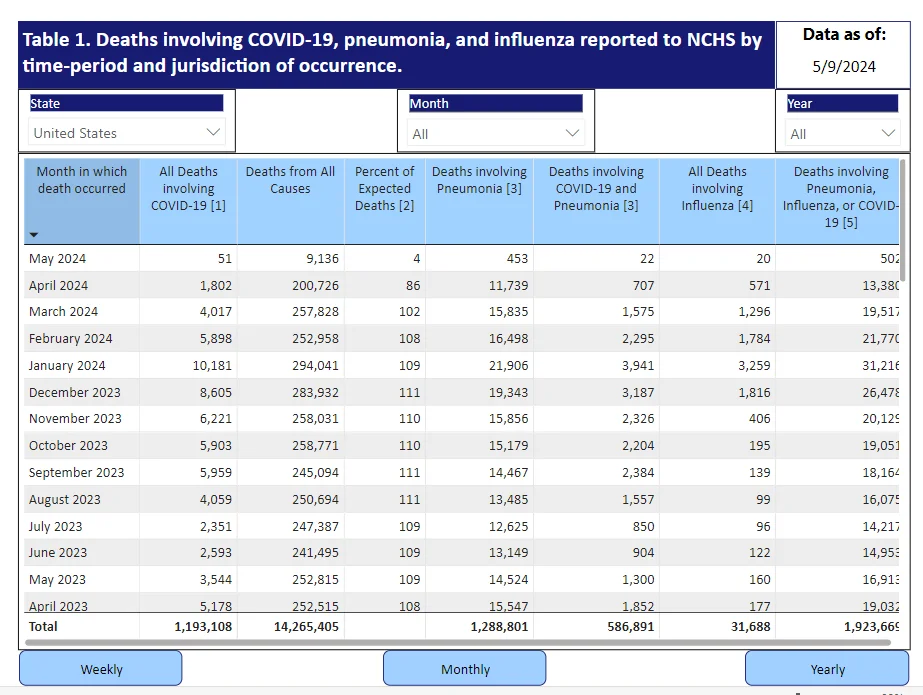Click the Percent of Expected Deaths header
The image size is (923, 695).
click(x=384, y=201)
